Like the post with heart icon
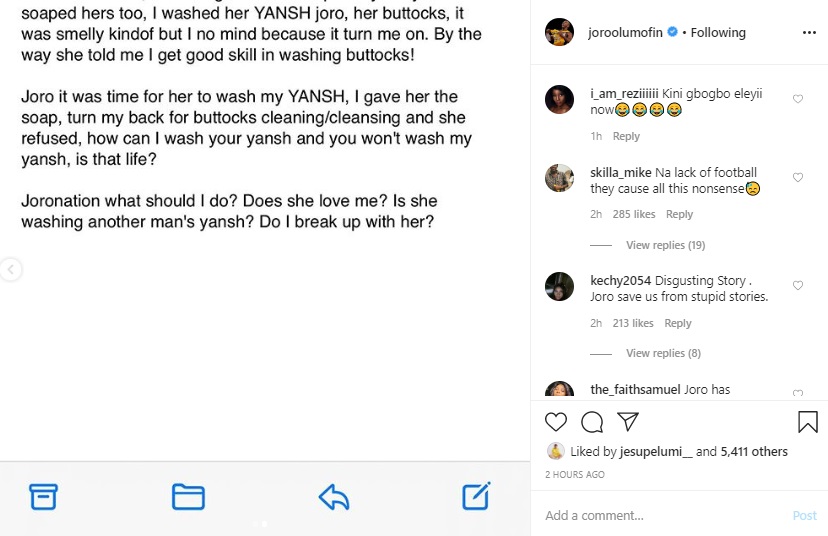The width and height of the screenshot is (828, 536). (556, 421)
